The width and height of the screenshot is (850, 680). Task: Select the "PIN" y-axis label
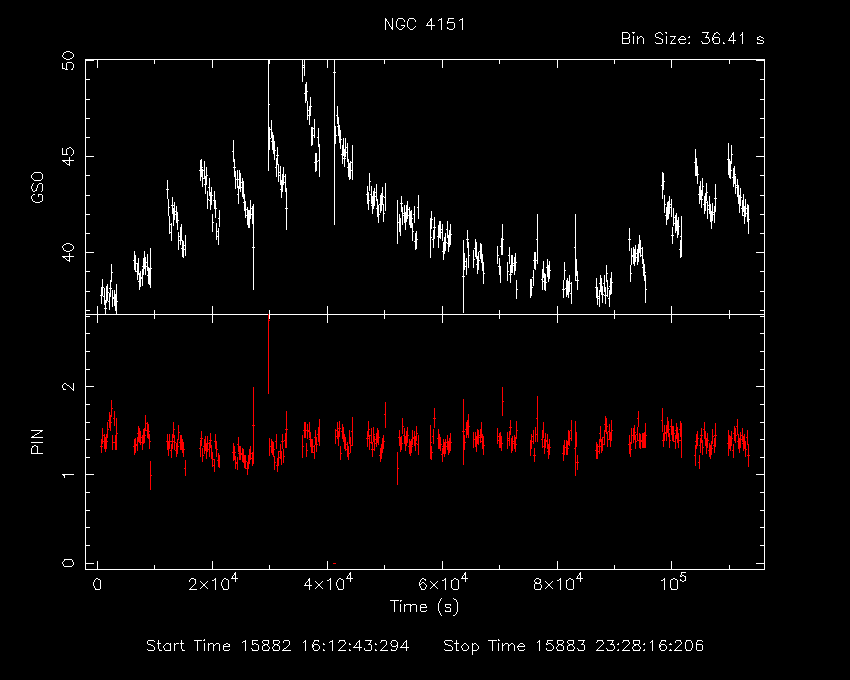(x=37, y=441)
